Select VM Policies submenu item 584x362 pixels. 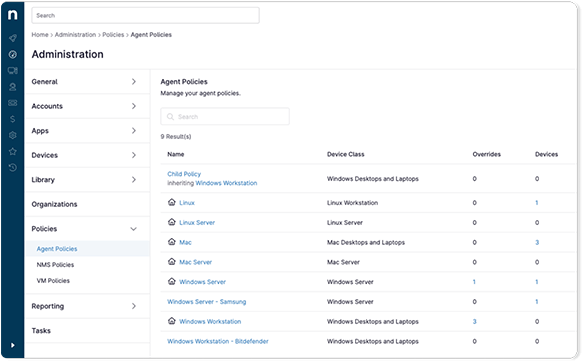point(53,281)
